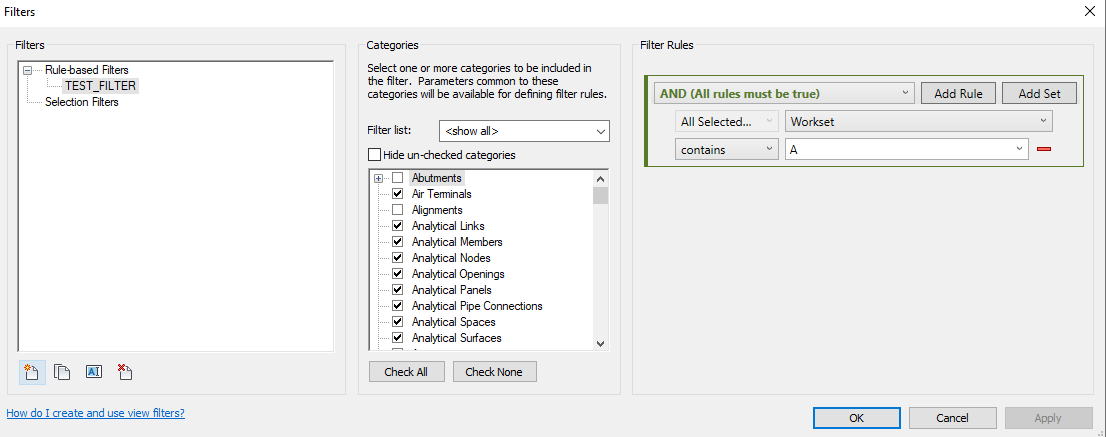This screenshot has height=437, width=1106.
Task: Open the Workset parameter dropdown
Action: [x=918, y=121]
